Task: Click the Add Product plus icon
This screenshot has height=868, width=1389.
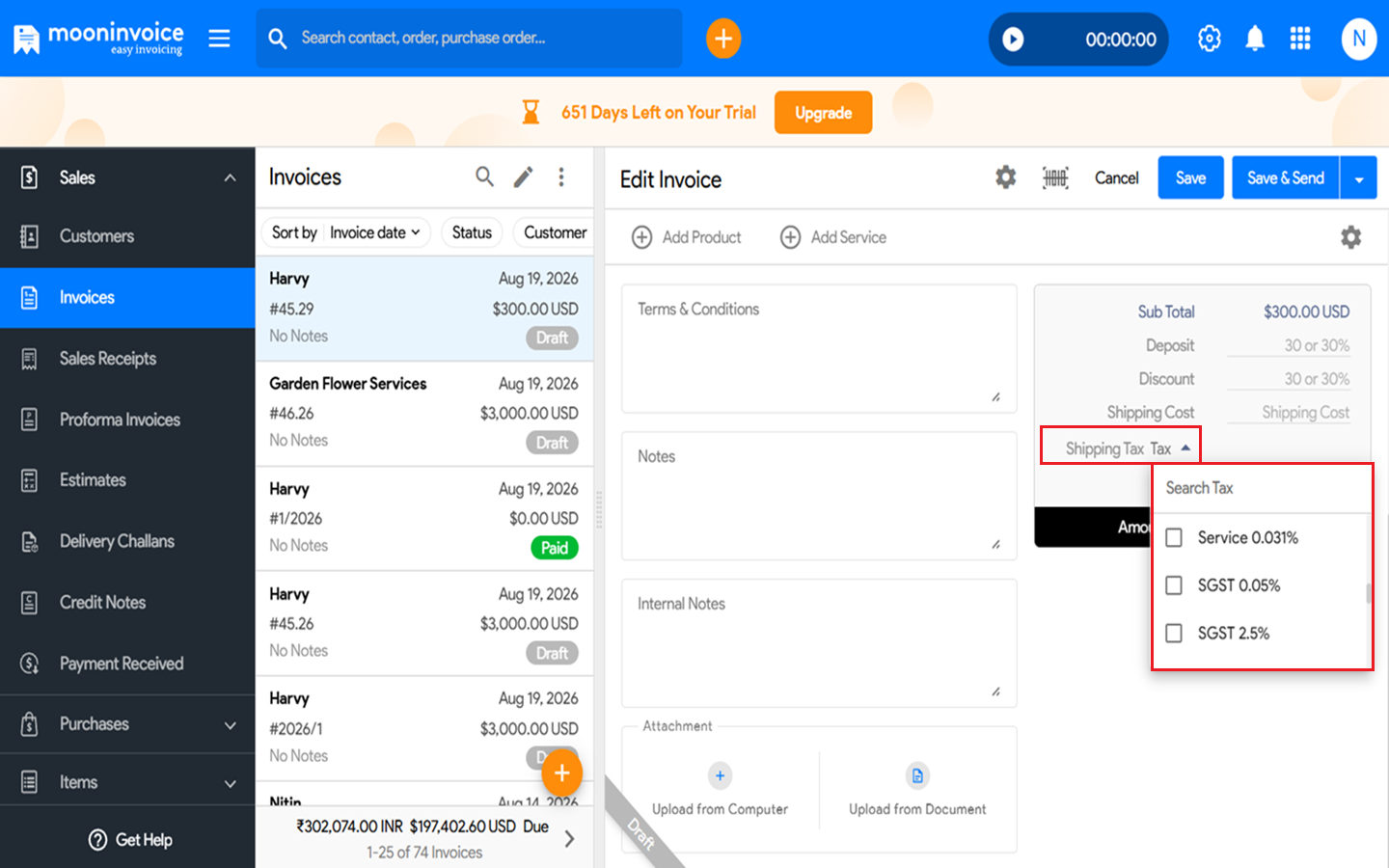Action: pyautogui.click(x=641, y=237)
